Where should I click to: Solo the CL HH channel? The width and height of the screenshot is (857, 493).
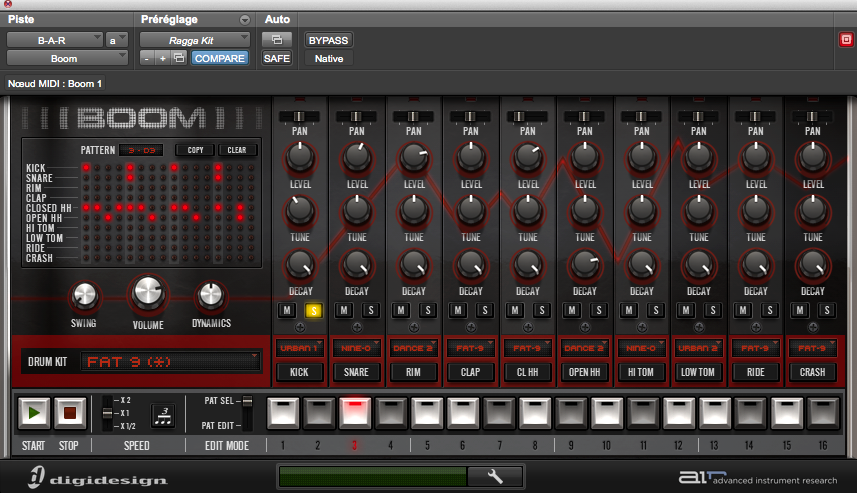coord(542,310)
